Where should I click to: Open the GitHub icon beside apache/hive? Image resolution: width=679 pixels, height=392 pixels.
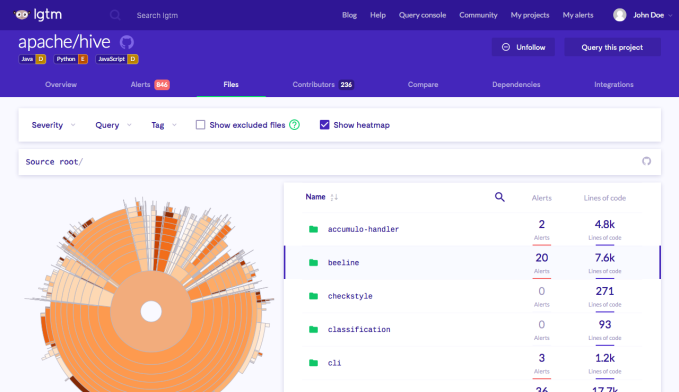(127, 42)
